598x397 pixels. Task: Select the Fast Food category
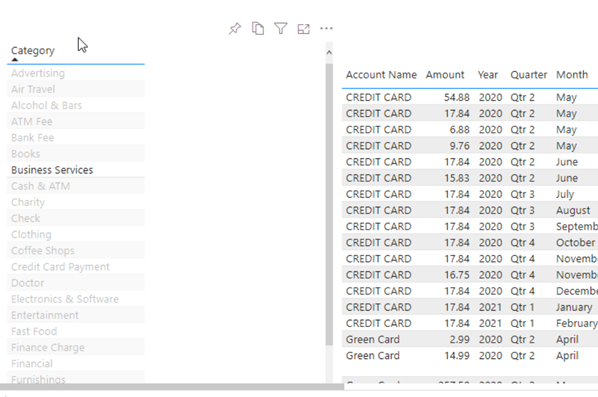click(x=76, y=331)
